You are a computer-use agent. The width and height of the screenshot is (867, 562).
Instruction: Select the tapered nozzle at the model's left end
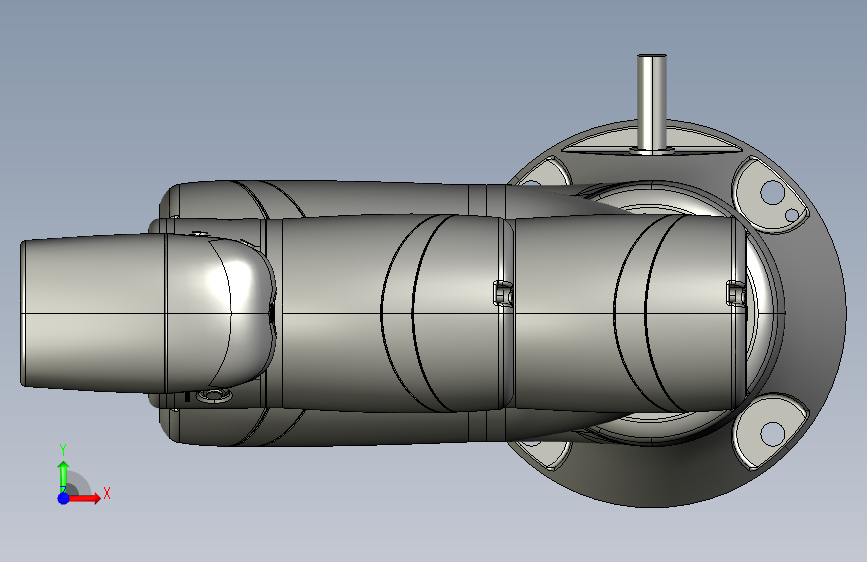pos(93,313)
